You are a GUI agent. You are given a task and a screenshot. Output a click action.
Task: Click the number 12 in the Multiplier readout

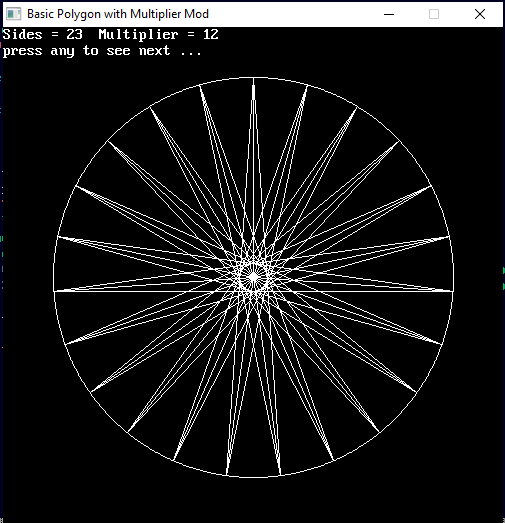pyautogui.click(x=210, y=34)
